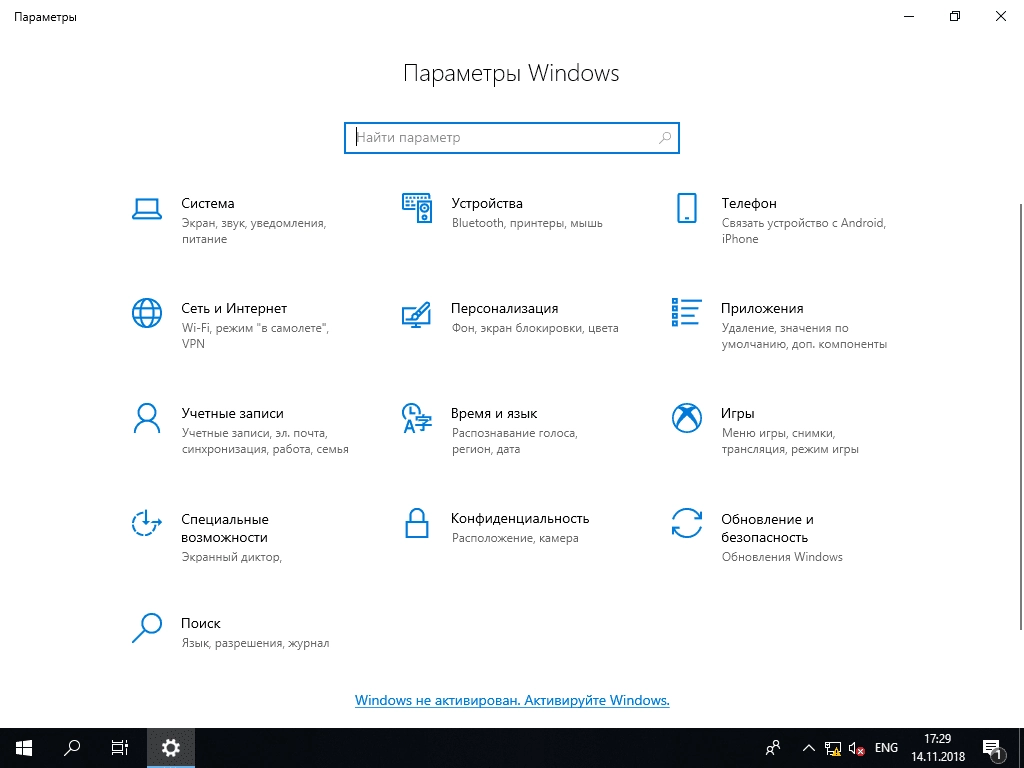Open the Телефон settings title
Screen dimensions: 1024x768
(749, 203)
